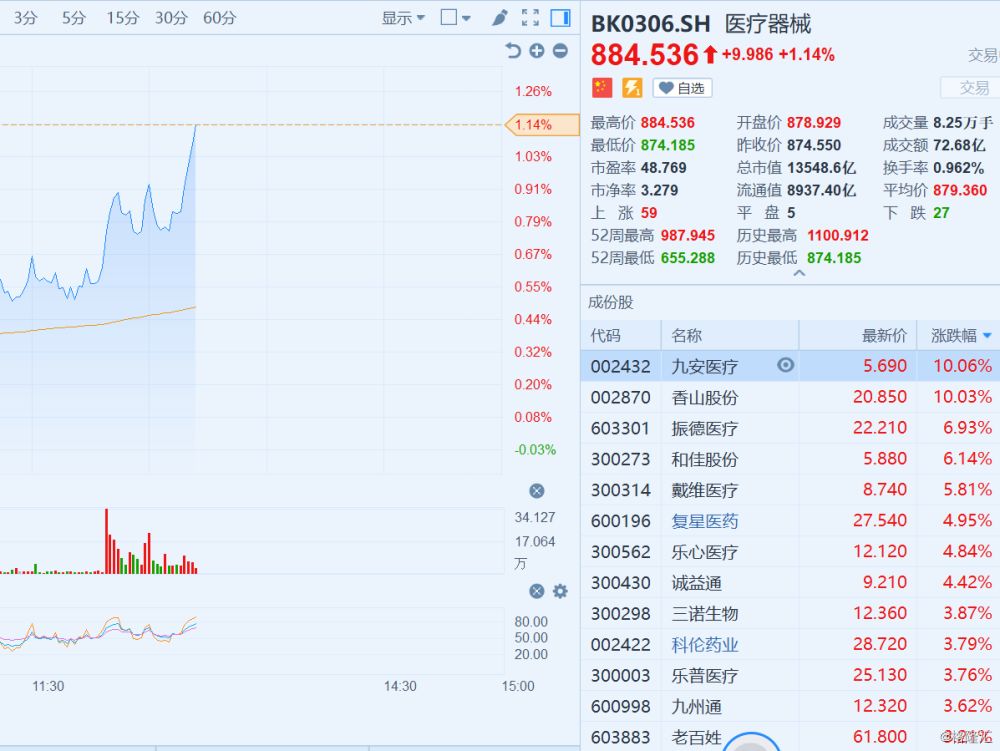Reset chart zoom with the undo arrow
The height and width of the screenshot is (751, 1000).
click(x=513, y=50)
